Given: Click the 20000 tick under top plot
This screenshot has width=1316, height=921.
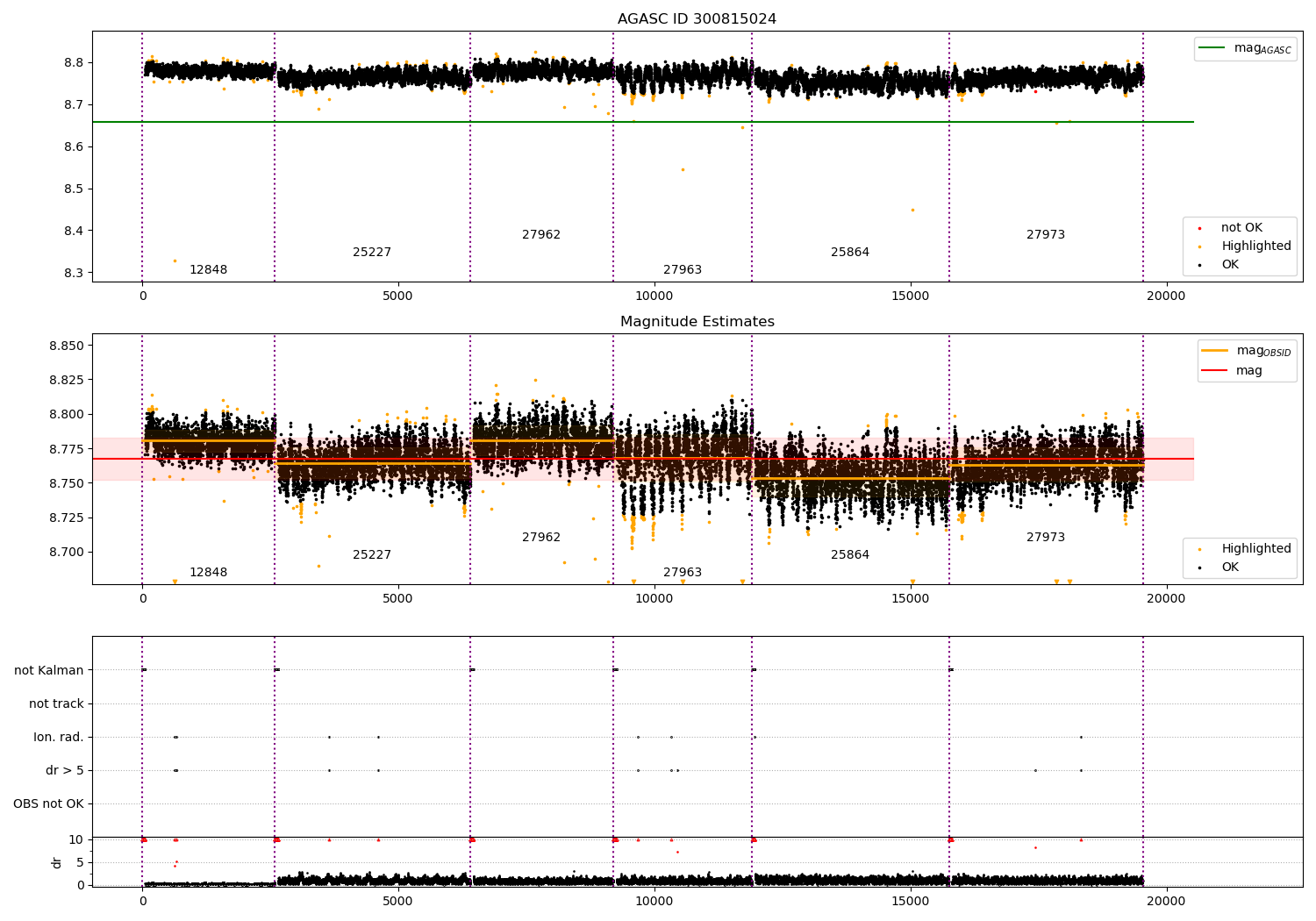Looking at the screenshot, I should pos(1166,296).
